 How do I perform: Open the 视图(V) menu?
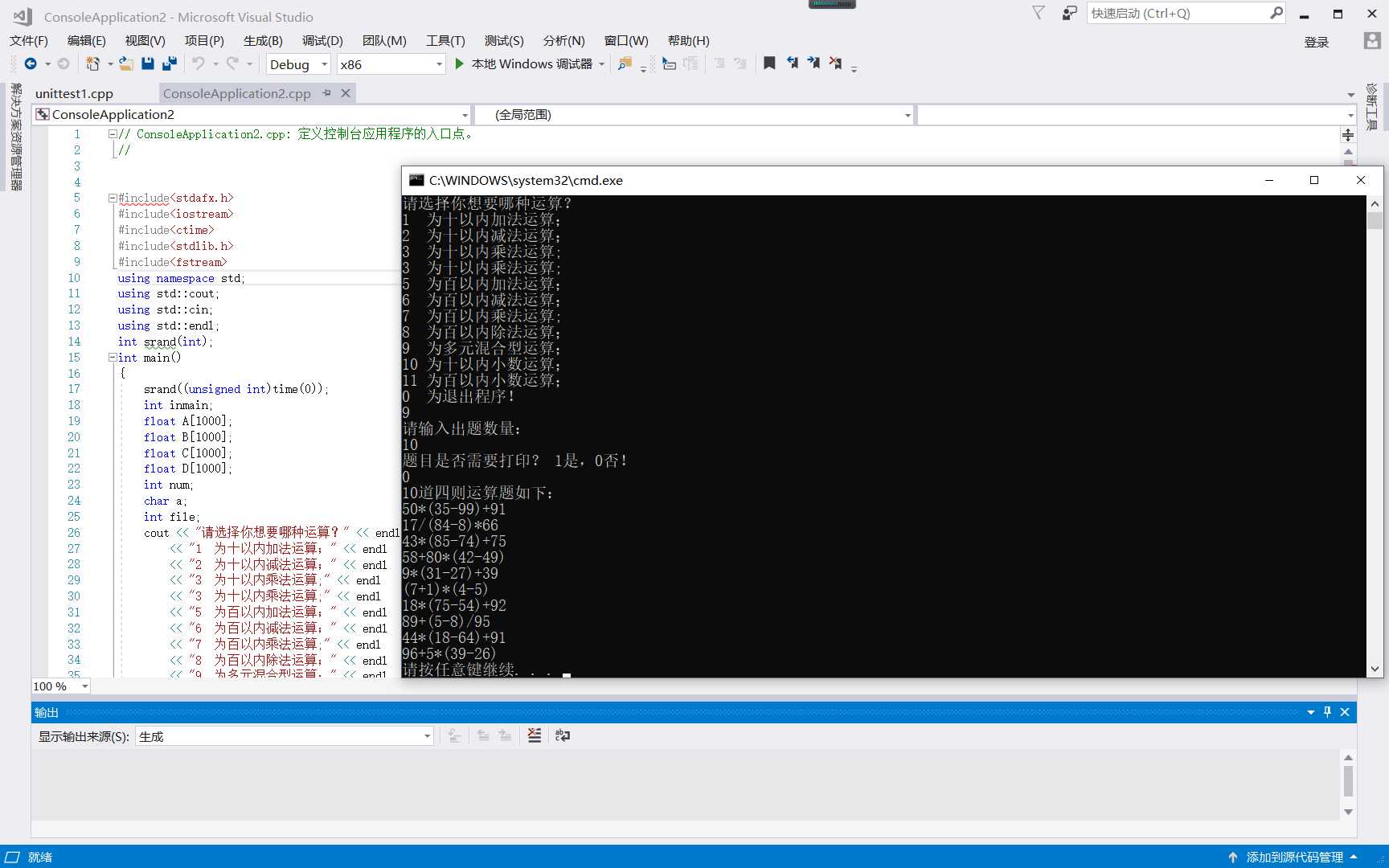[x=145, y=41]
